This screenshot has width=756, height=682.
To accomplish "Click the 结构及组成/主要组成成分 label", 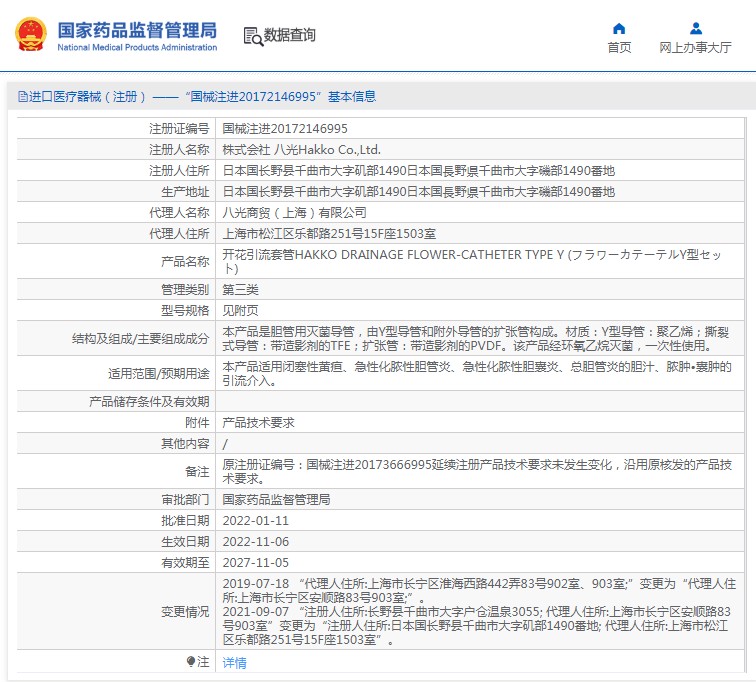I will tap(140, 339).
